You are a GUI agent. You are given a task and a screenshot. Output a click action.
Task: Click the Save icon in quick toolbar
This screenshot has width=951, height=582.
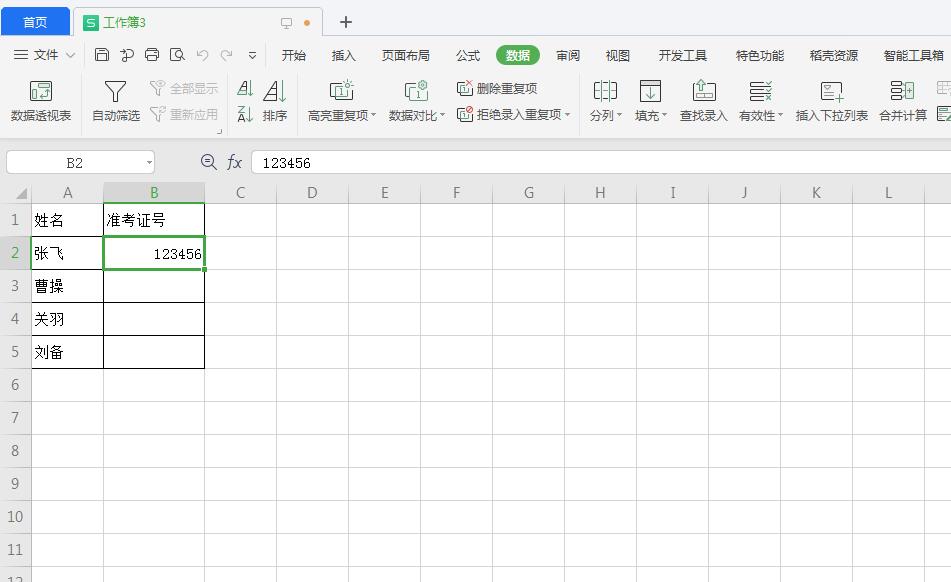[102, 55]
